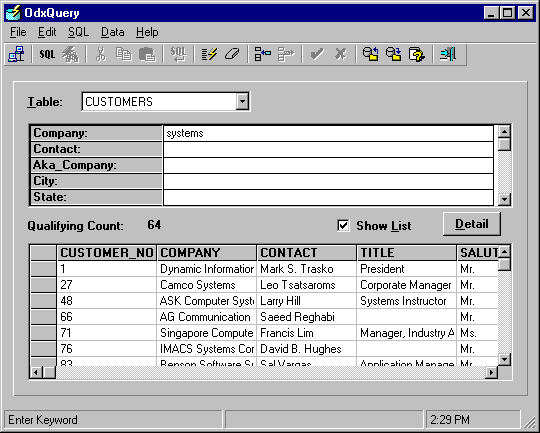This screenshot has height=433, width=540.
Task: Select the Camco Systems row header
Action: coord(43,285)
